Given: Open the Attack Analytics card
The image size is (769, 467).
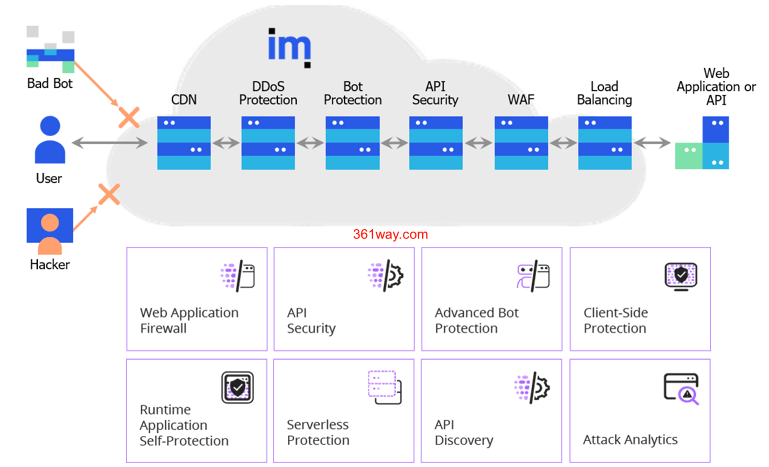Looking at the screenshot, I should coord(639,411).
